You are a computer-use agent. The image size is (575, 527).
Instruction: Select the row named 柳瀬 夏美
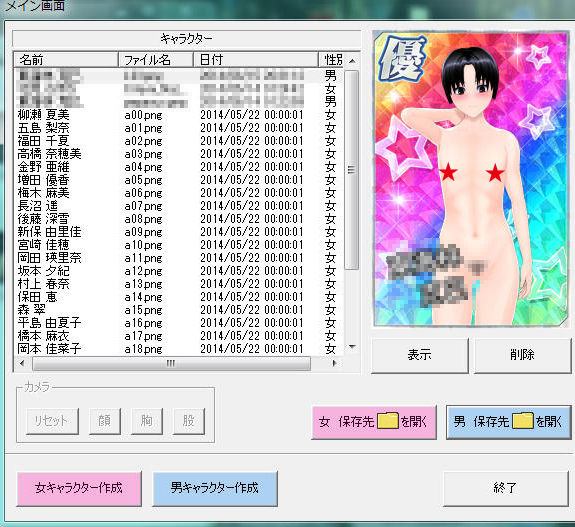[x=179, y=115]
